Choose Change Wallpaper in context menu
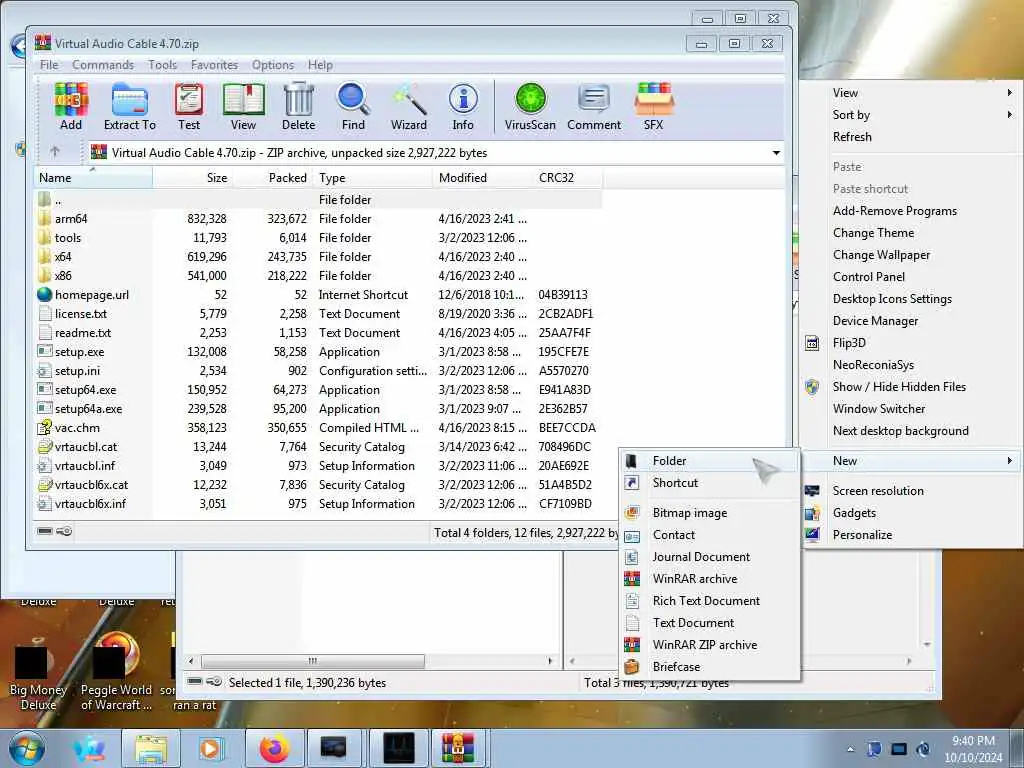This screenshot has width=1024, height=768. coord(912,255)
